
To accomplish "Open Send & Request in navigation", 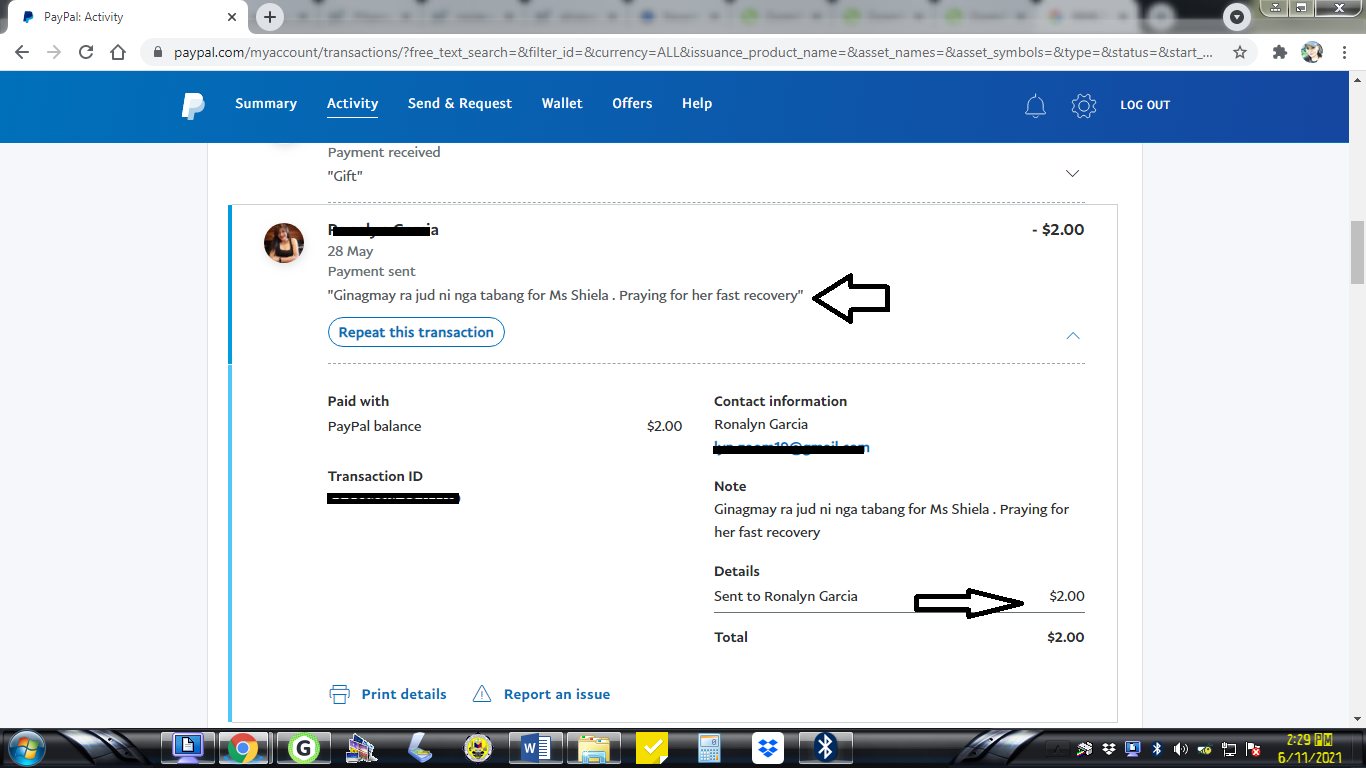I will coord(460,104).
